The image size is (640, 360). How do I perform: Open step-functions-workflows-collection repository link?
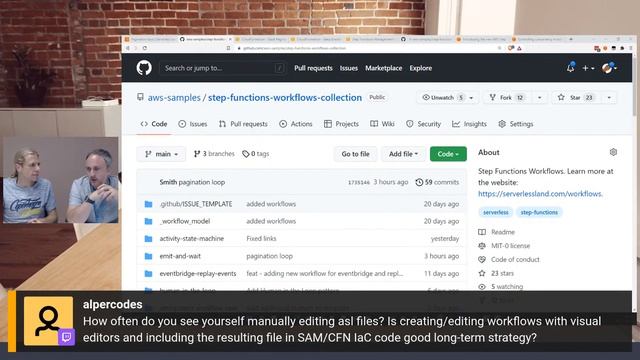click(x=285, y=98)
